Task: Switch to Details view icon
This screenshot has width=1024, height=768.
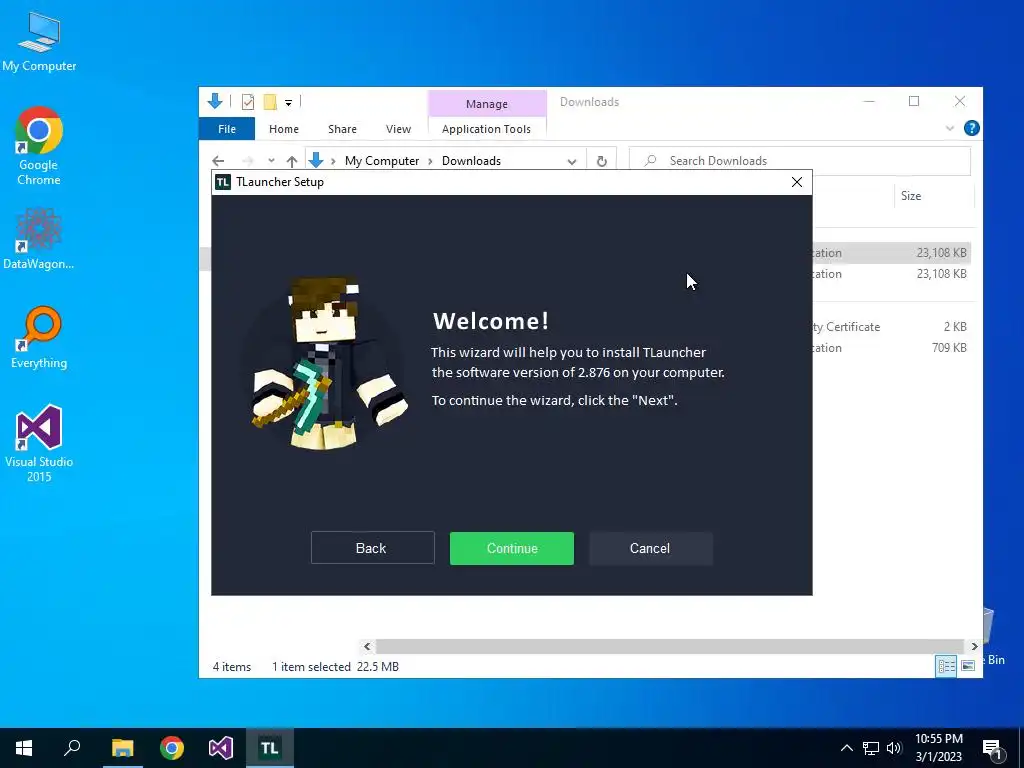Action: 946,665
